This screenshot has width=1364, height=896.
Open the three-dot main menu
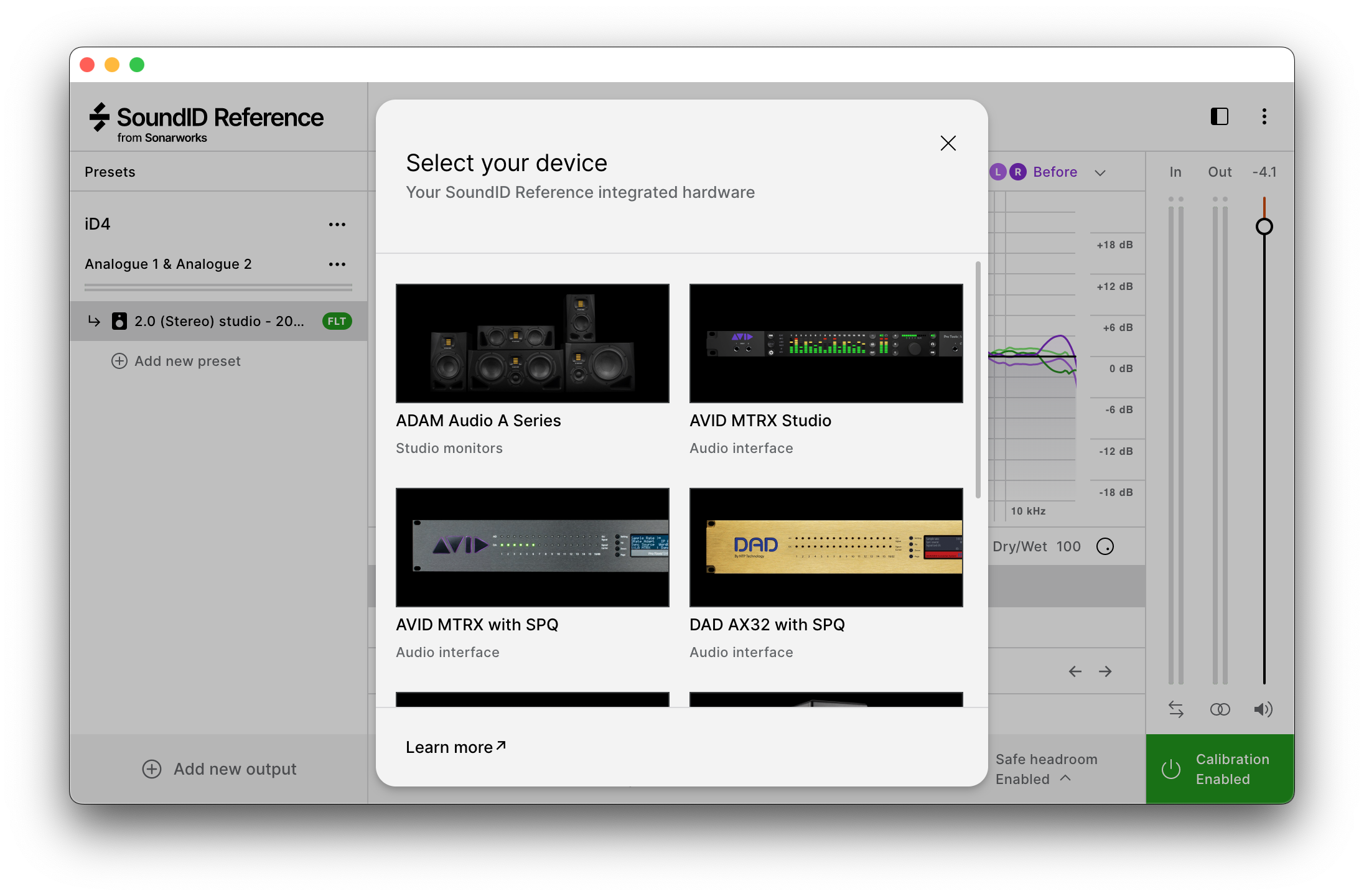pos(1264,116)
